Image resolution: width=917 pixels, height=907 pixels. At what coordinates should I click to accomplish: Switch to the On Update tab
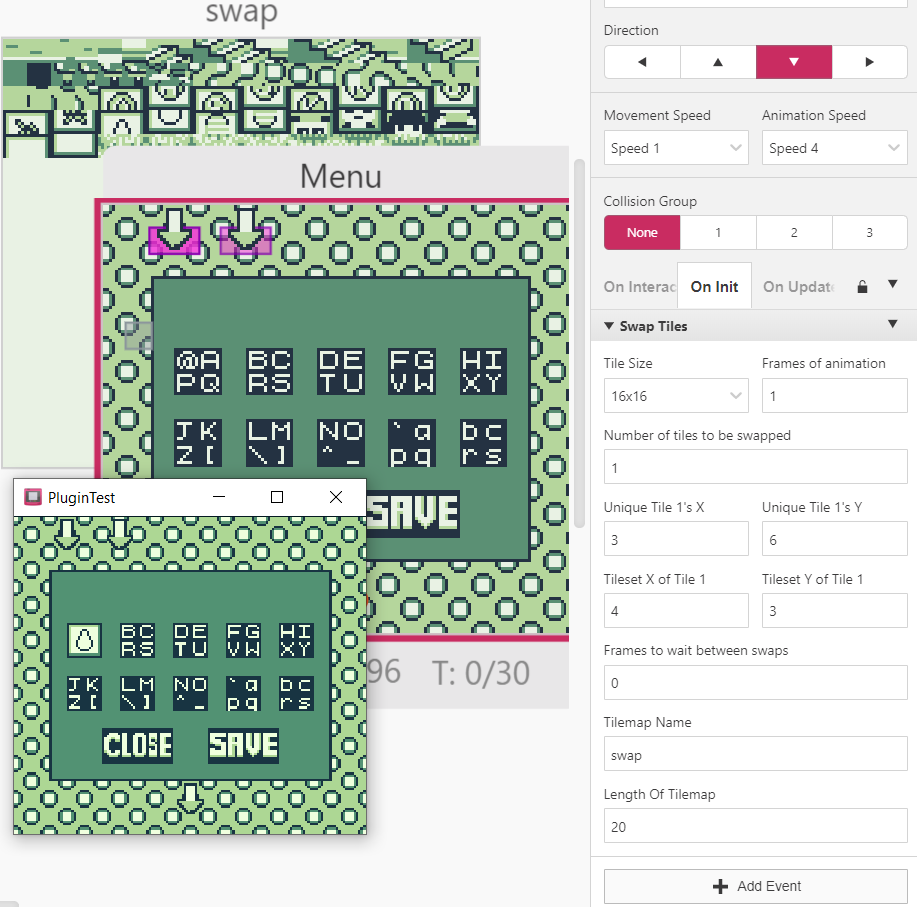pyautogui.click(x=797, y=286)
